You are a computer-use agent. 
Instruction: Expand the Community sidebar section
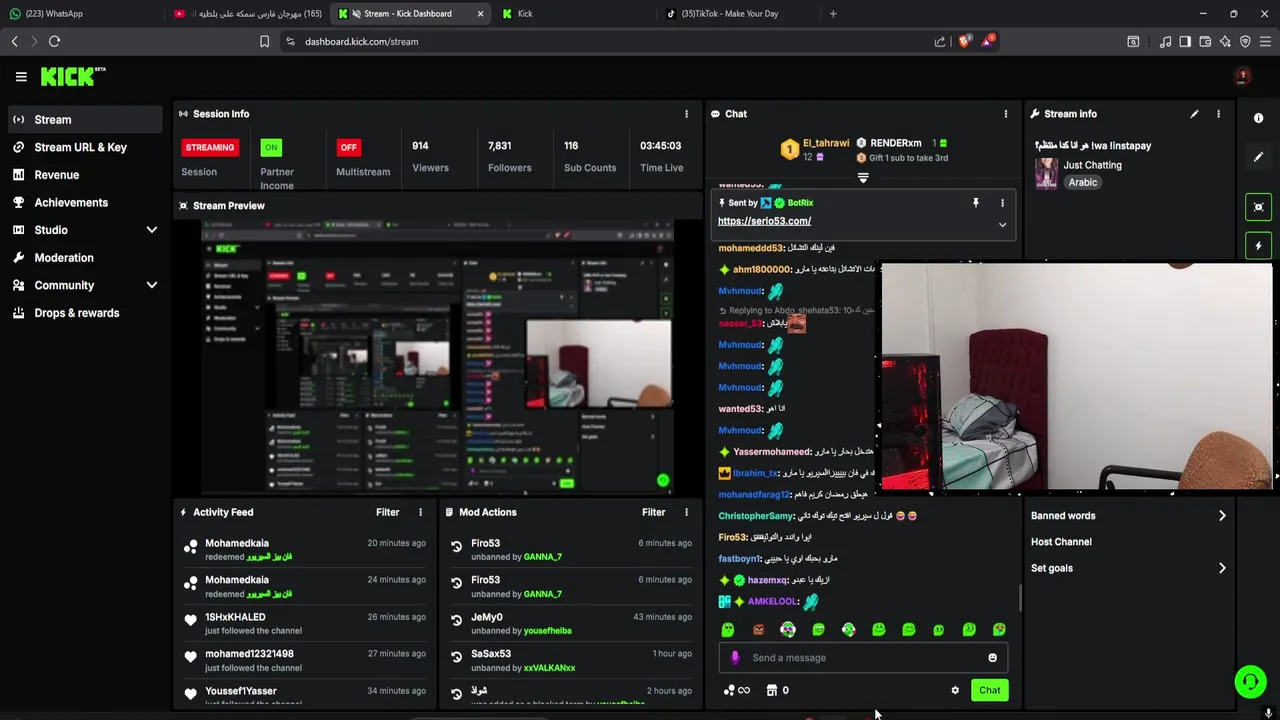coord(152,285)
